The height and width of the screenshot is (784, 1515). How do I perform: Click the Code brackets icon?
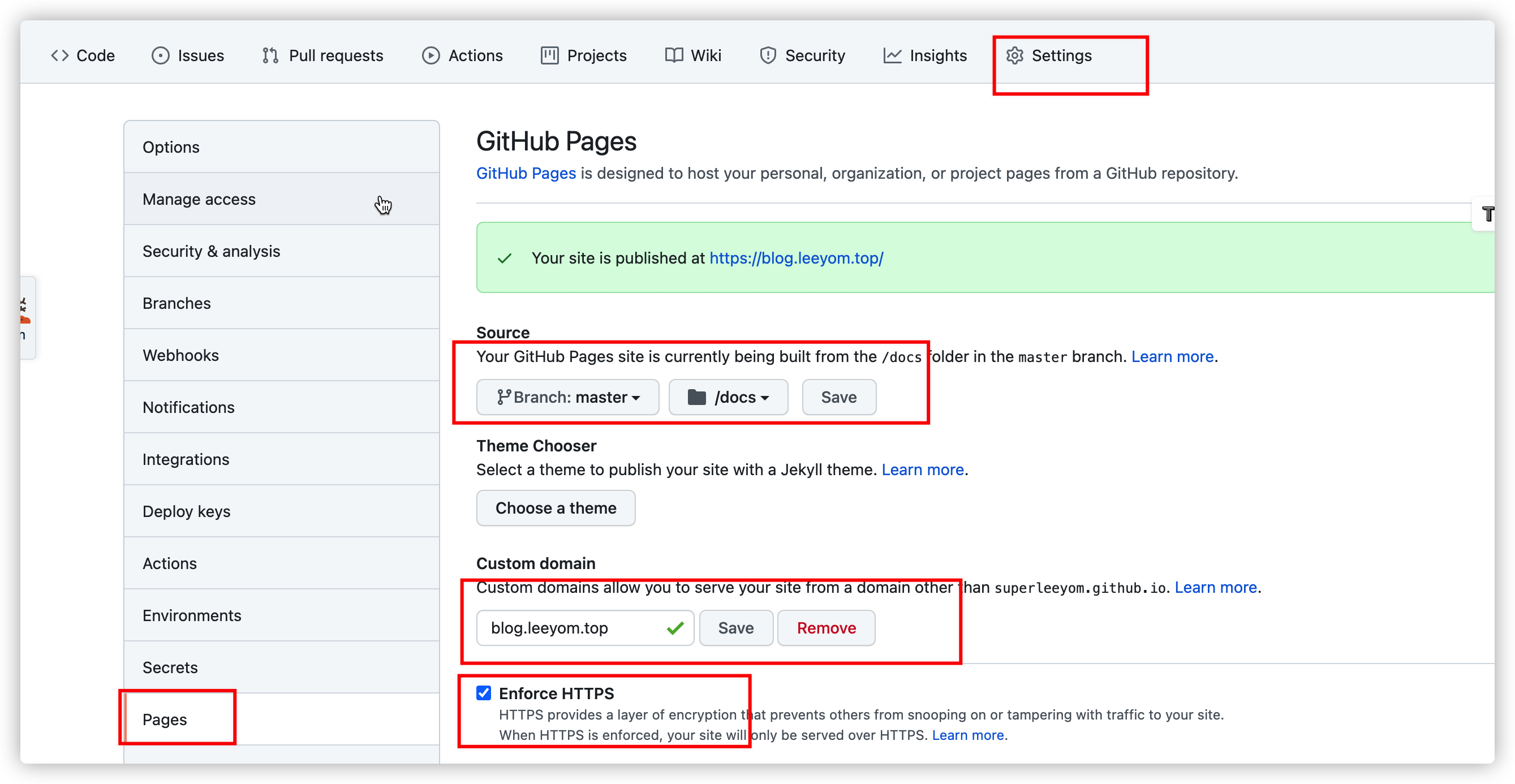coord(60,55)
